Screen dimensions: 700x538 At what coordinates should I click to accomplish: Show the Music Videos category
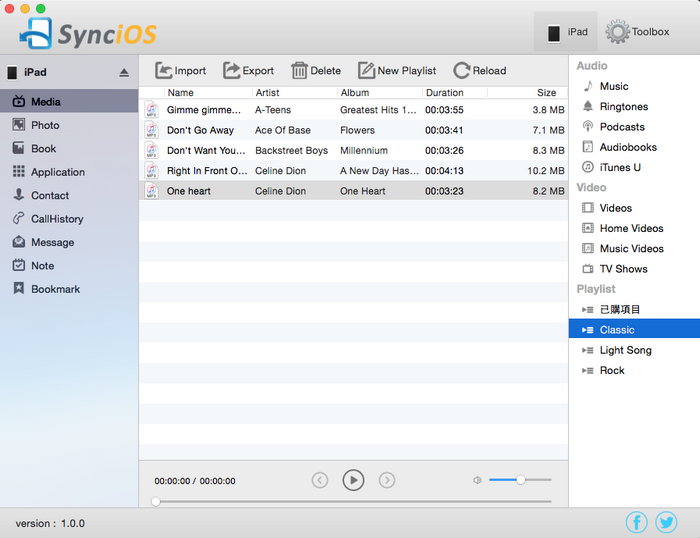tap(634, 249)
